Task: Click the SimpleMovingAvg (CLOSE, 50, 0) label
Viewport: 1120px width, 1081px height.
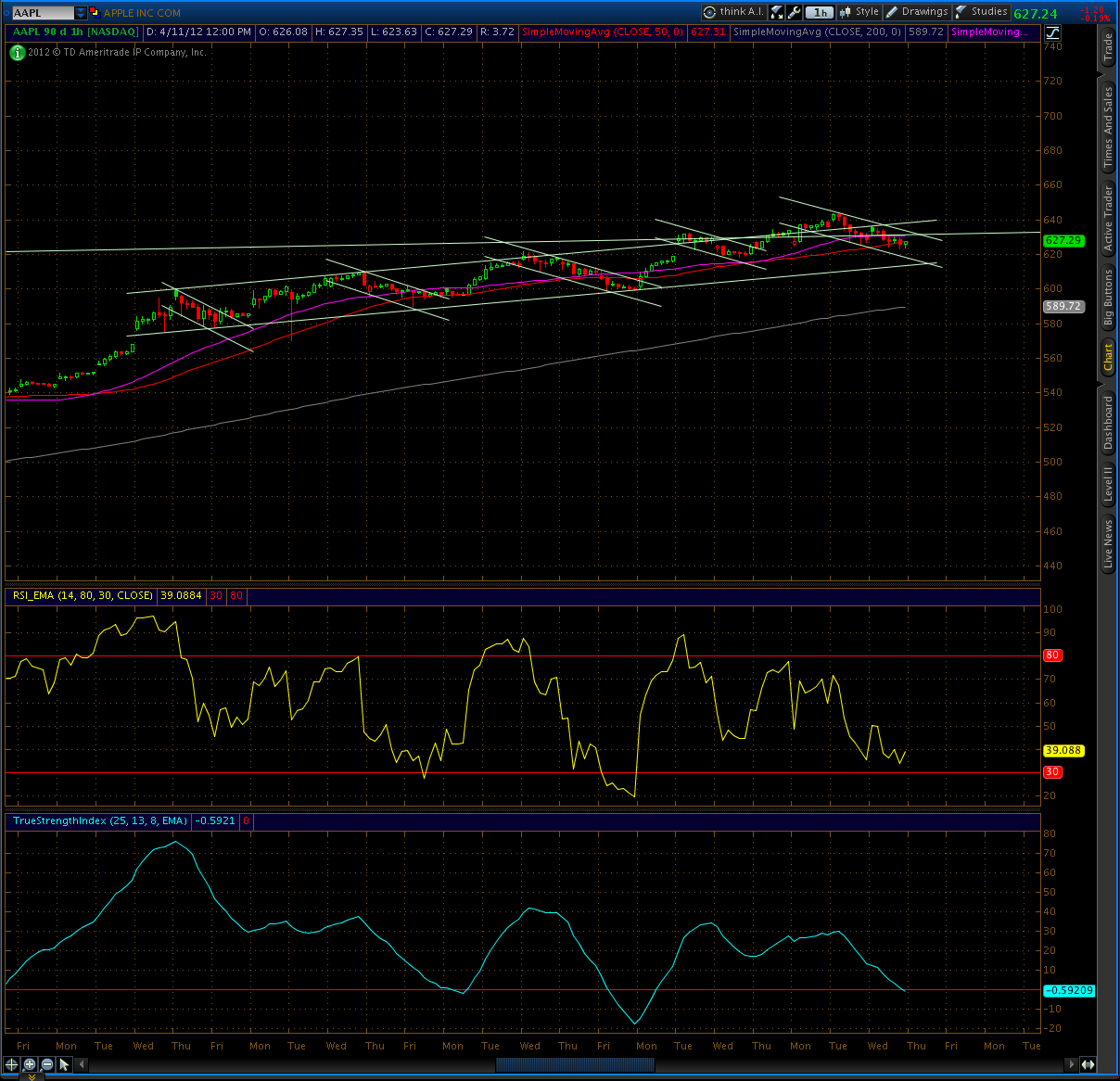Action: point(603,32)
